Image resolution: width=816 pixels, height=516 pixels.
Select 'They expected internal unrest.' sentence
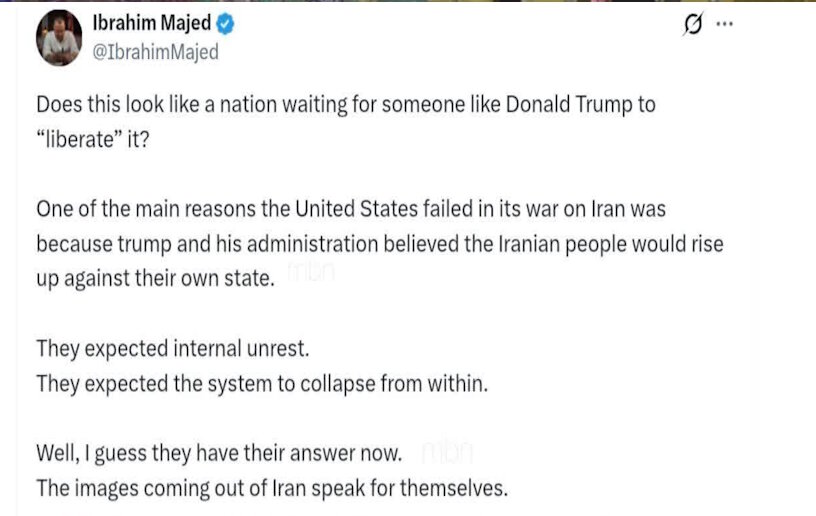(173, 349)
